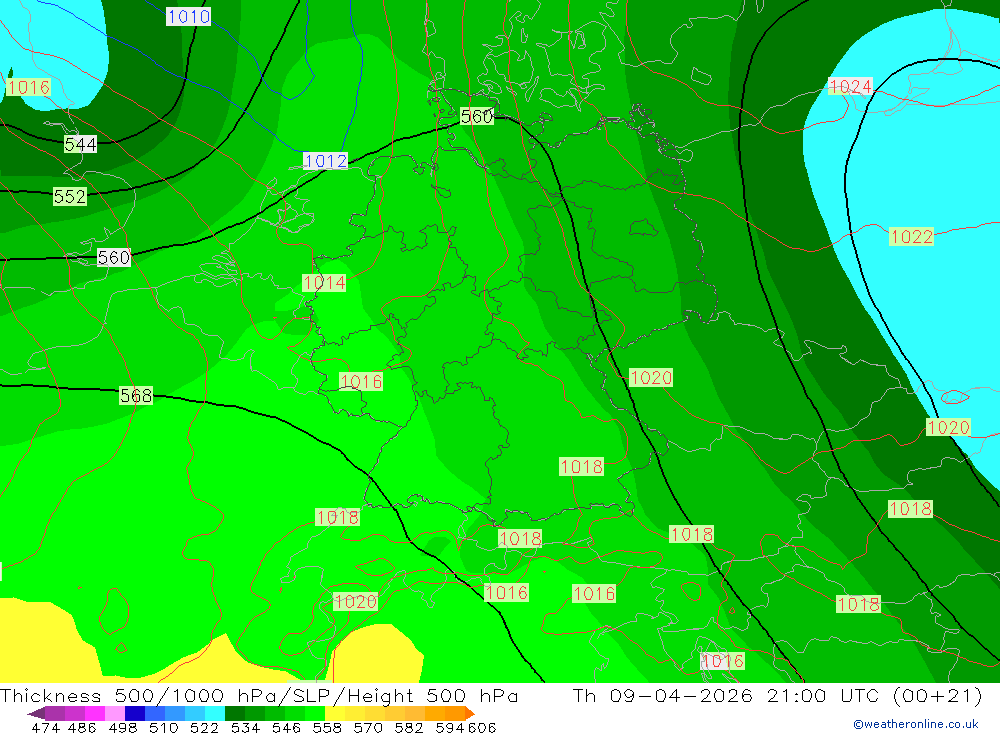Screen dimensions: 1000x733
Task: Click the 568 height contour label
Action: click(136, 396)
